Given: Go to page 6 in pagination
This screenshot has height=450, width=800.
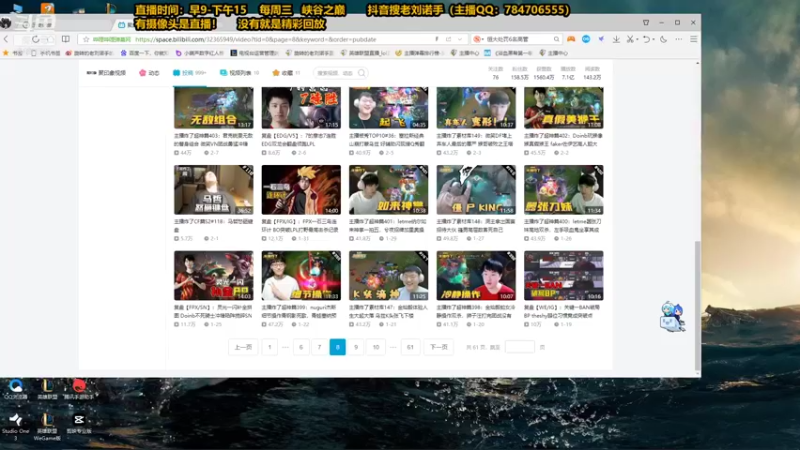Looking at the screenshot, I should pyautogui.click(x=301, y=347).
